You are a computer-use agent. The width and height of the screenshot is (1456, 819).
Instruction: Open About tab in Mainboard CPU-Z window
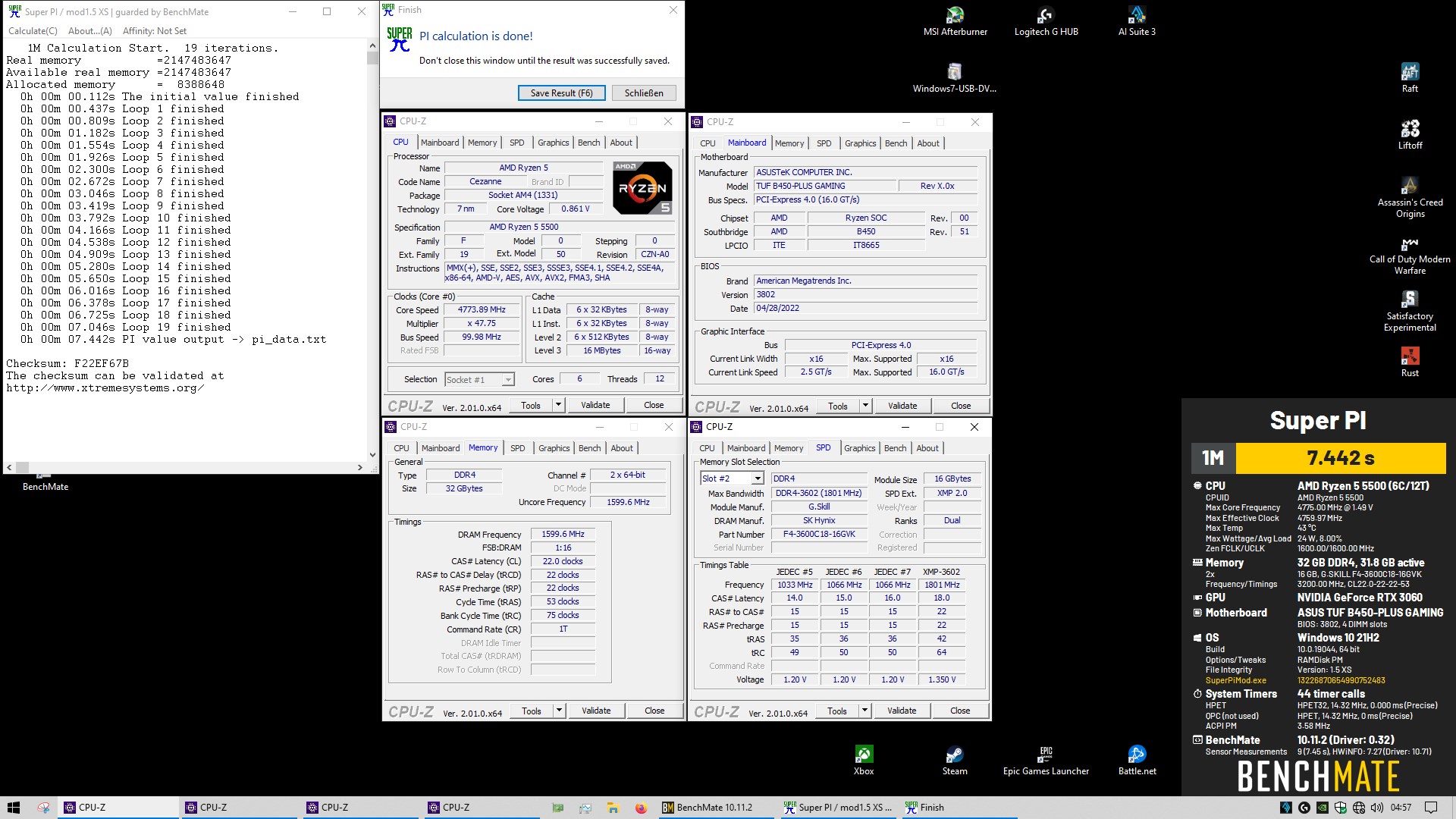coord(927,143)
